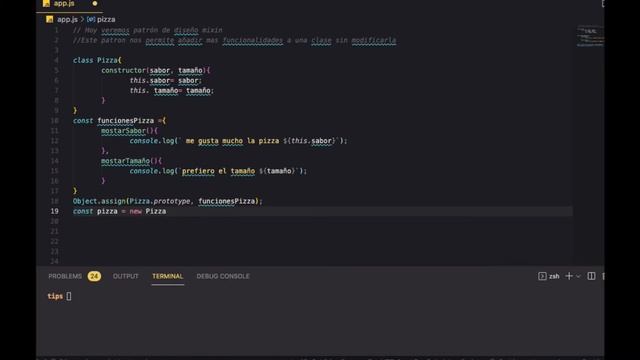Open the DEBUG CONSOLE tab
Viewport: 640px width, 360px height.
point(223,276)
